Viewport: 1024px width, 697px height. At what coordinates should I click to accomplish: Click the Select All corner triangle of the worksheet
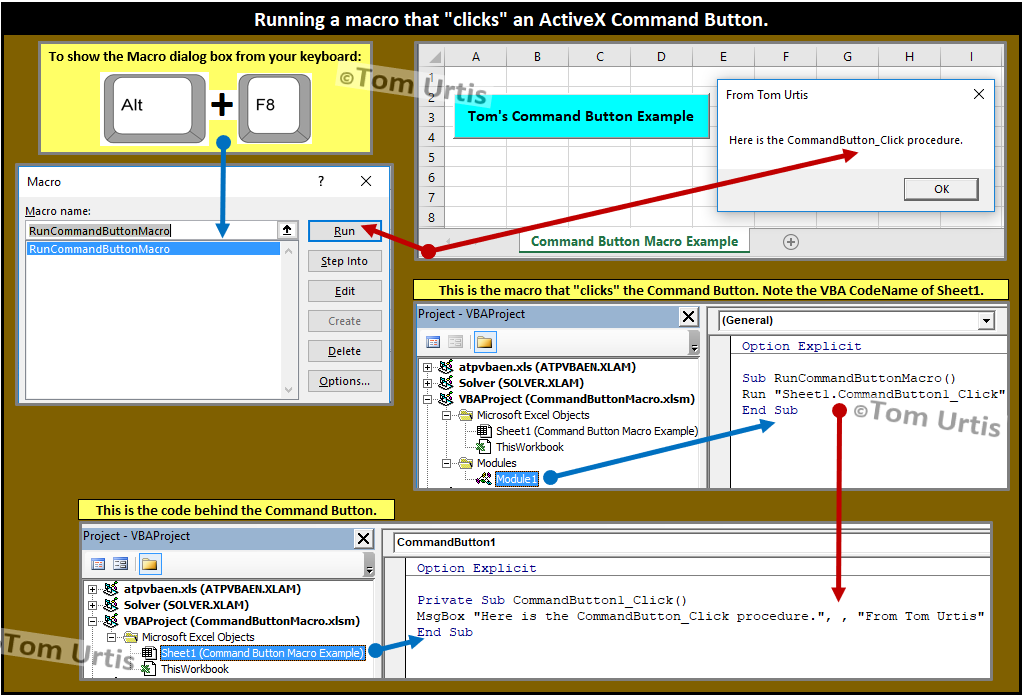(x=433, y=57)
